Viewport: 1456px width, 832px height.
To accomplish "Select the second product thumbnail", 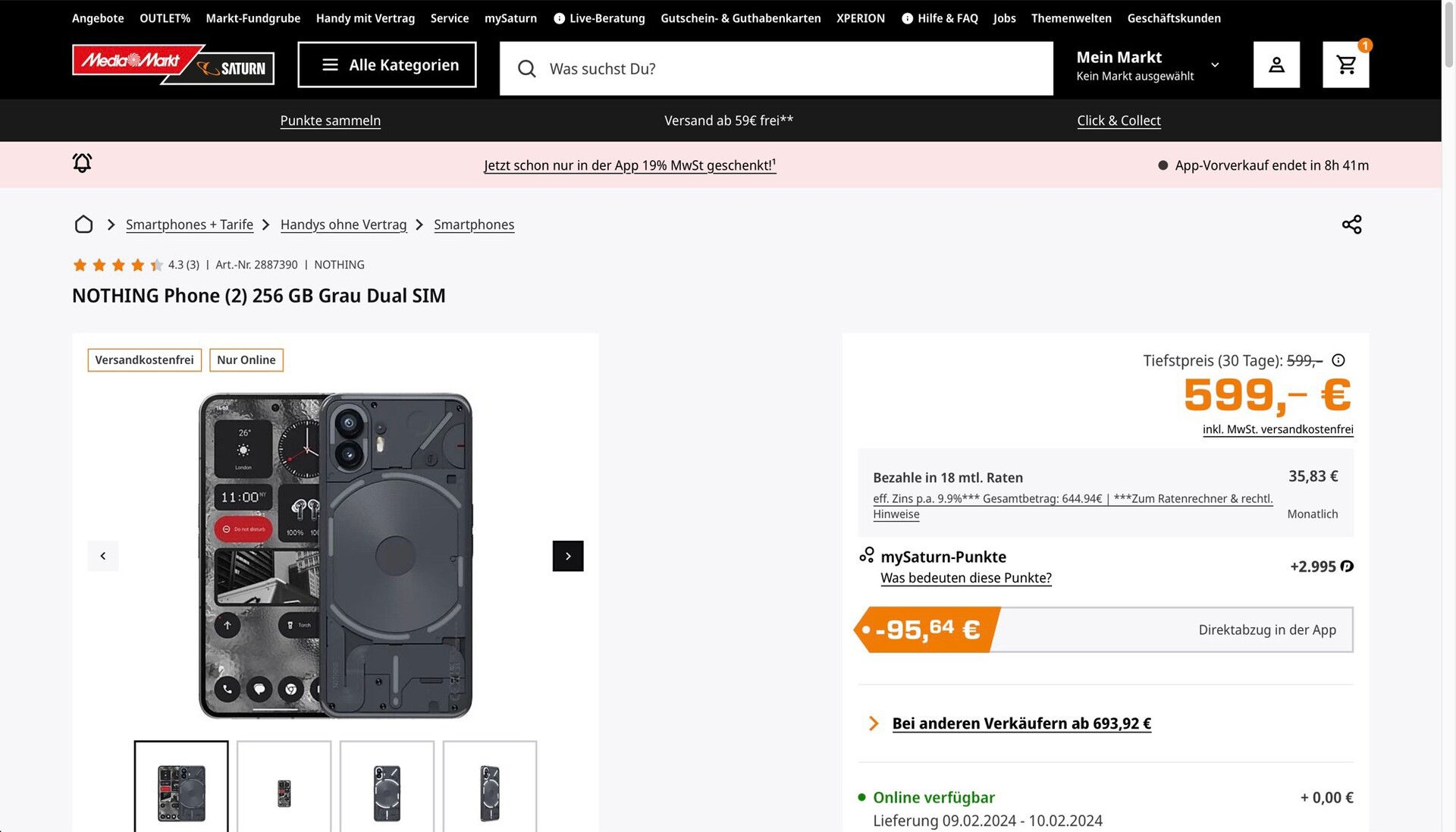I will click(x=284, y=786).
